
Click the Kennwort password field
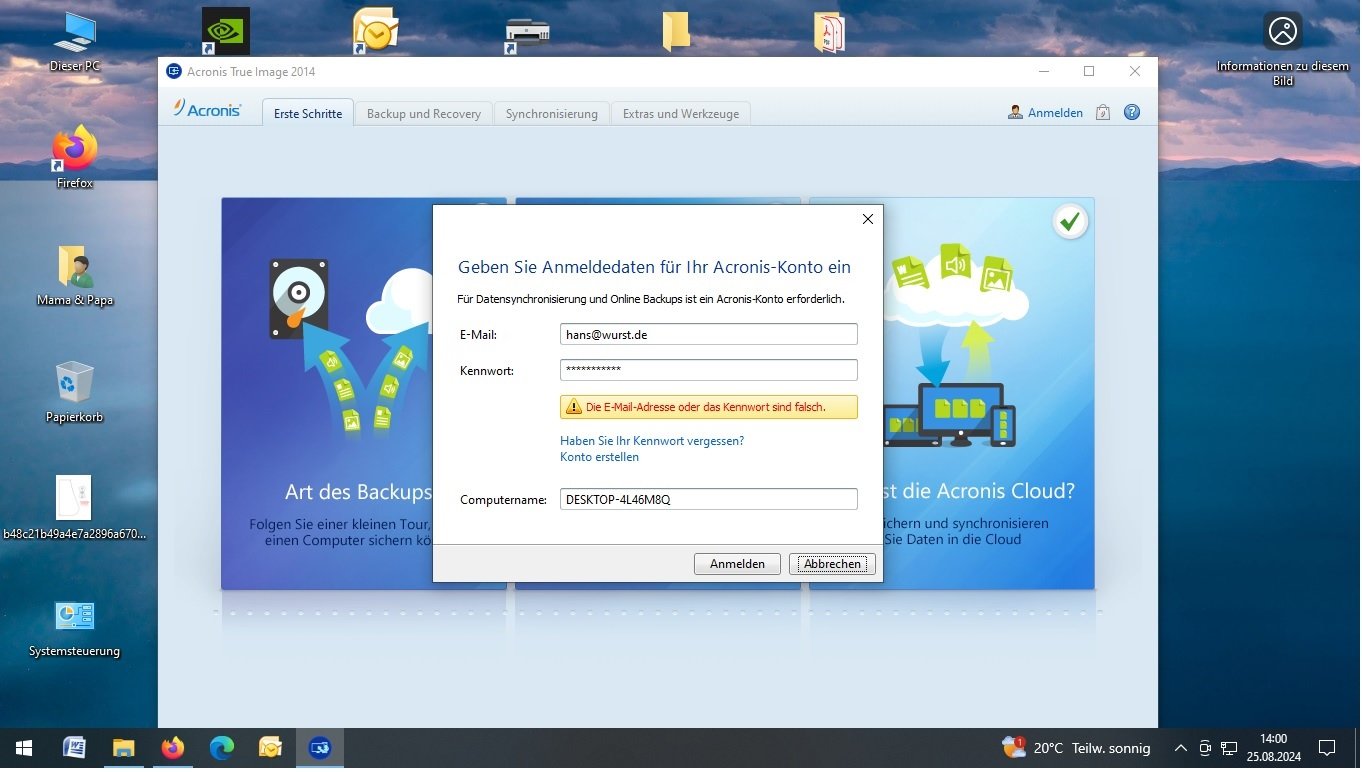coord(709,370)
